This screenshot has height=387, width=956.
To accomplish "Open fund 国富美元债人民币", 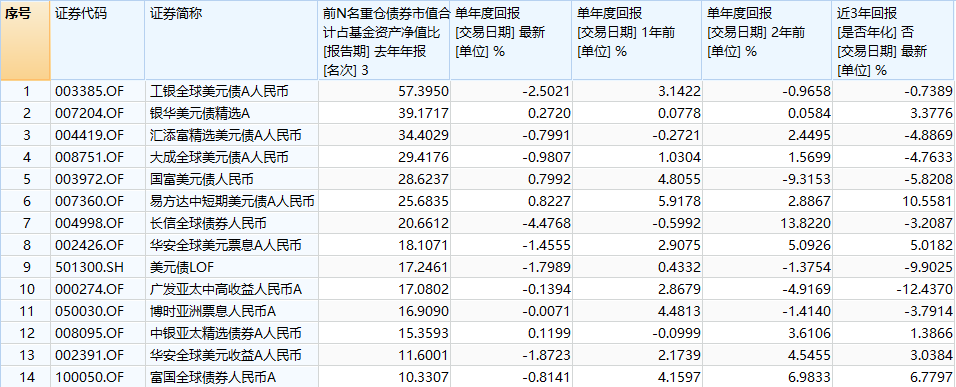I will pyautogui.click(x=201, y=180).
